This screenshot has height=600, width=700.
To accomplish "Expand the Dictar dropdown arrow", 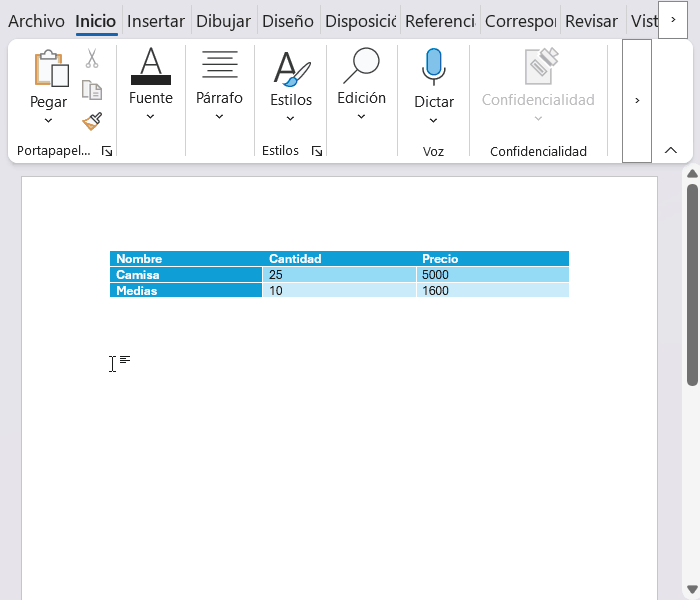I will click(x=433, y=121).
